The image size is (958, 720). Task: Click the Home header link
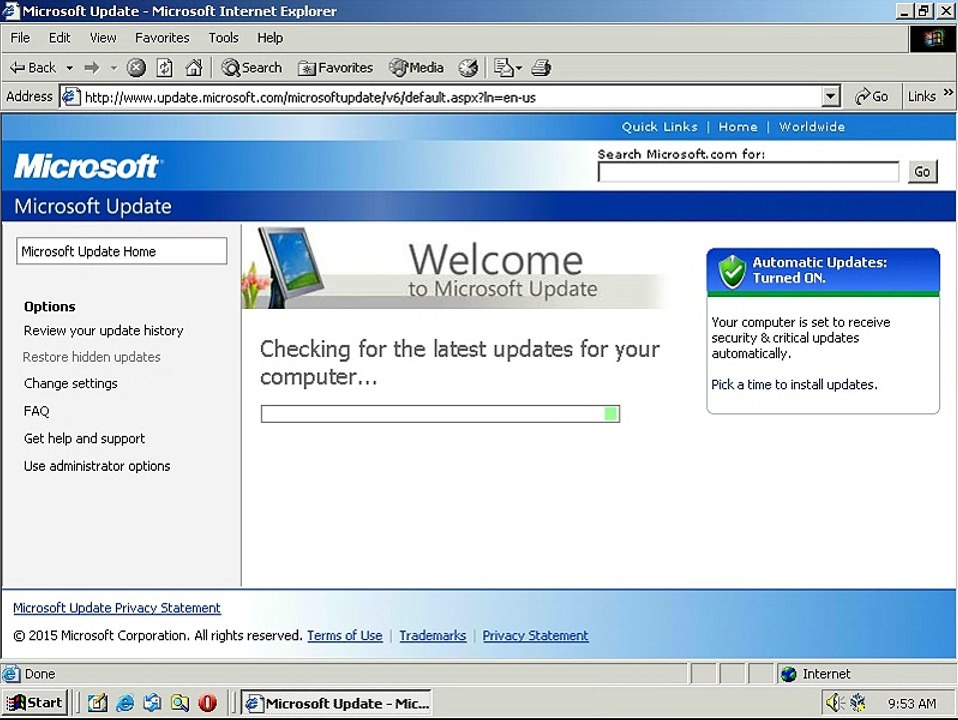click(737, 127)
